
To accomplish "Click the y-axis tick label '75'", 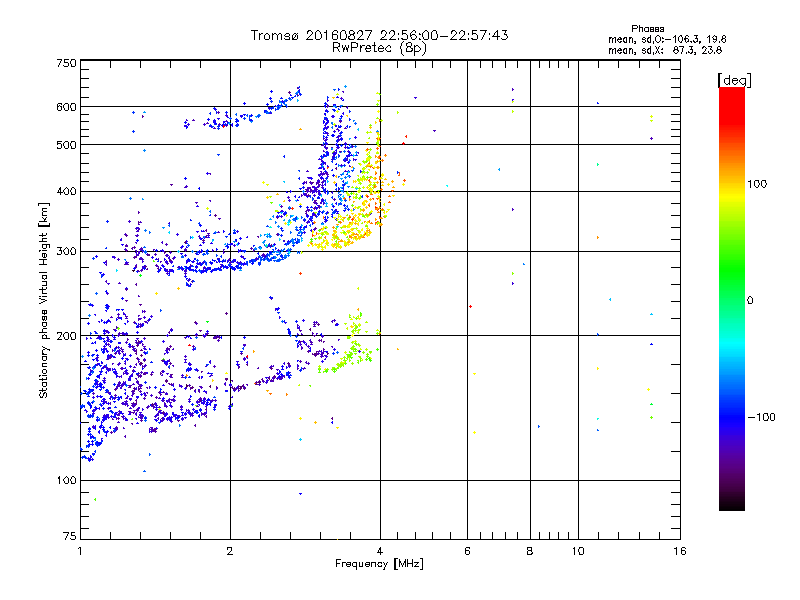I will [70, 536].
